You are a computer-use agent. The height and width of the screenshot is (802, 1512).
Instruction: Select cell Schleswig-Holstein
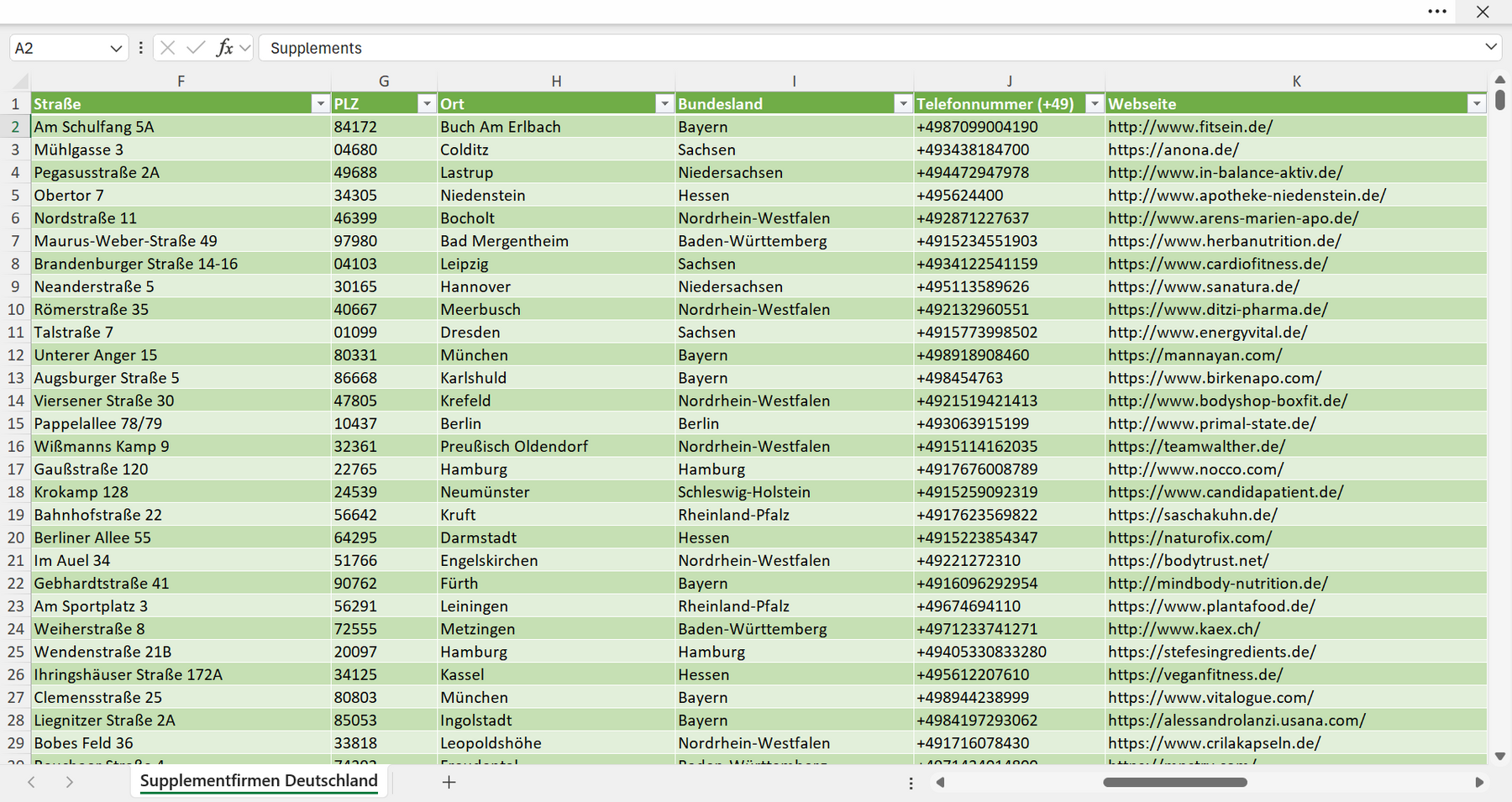(794, 492)
